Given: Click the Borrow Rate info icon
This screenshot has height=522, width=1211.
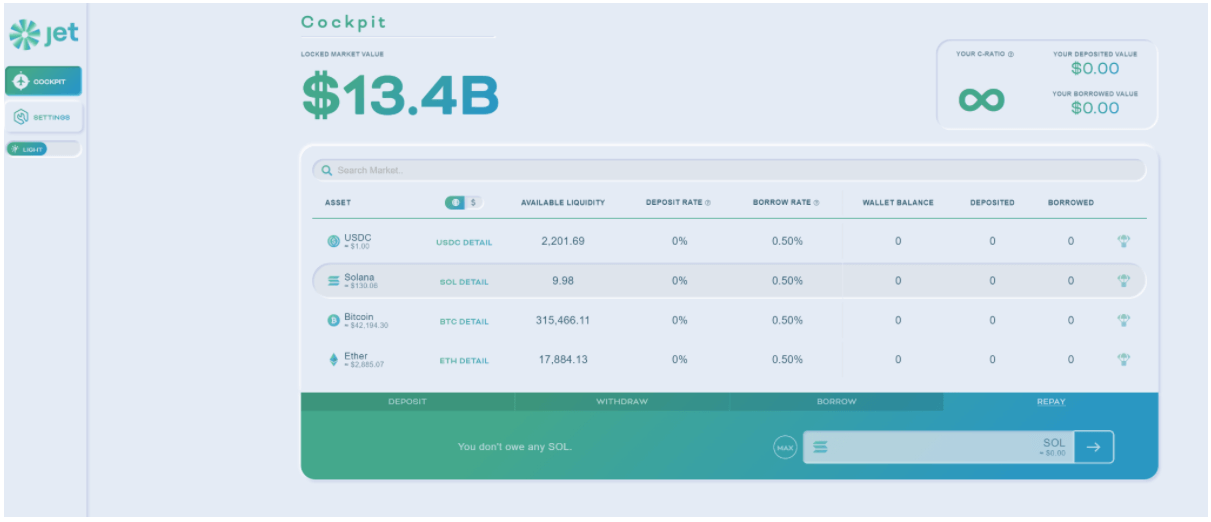Looking at the screenshot, I should pos(816,203).
